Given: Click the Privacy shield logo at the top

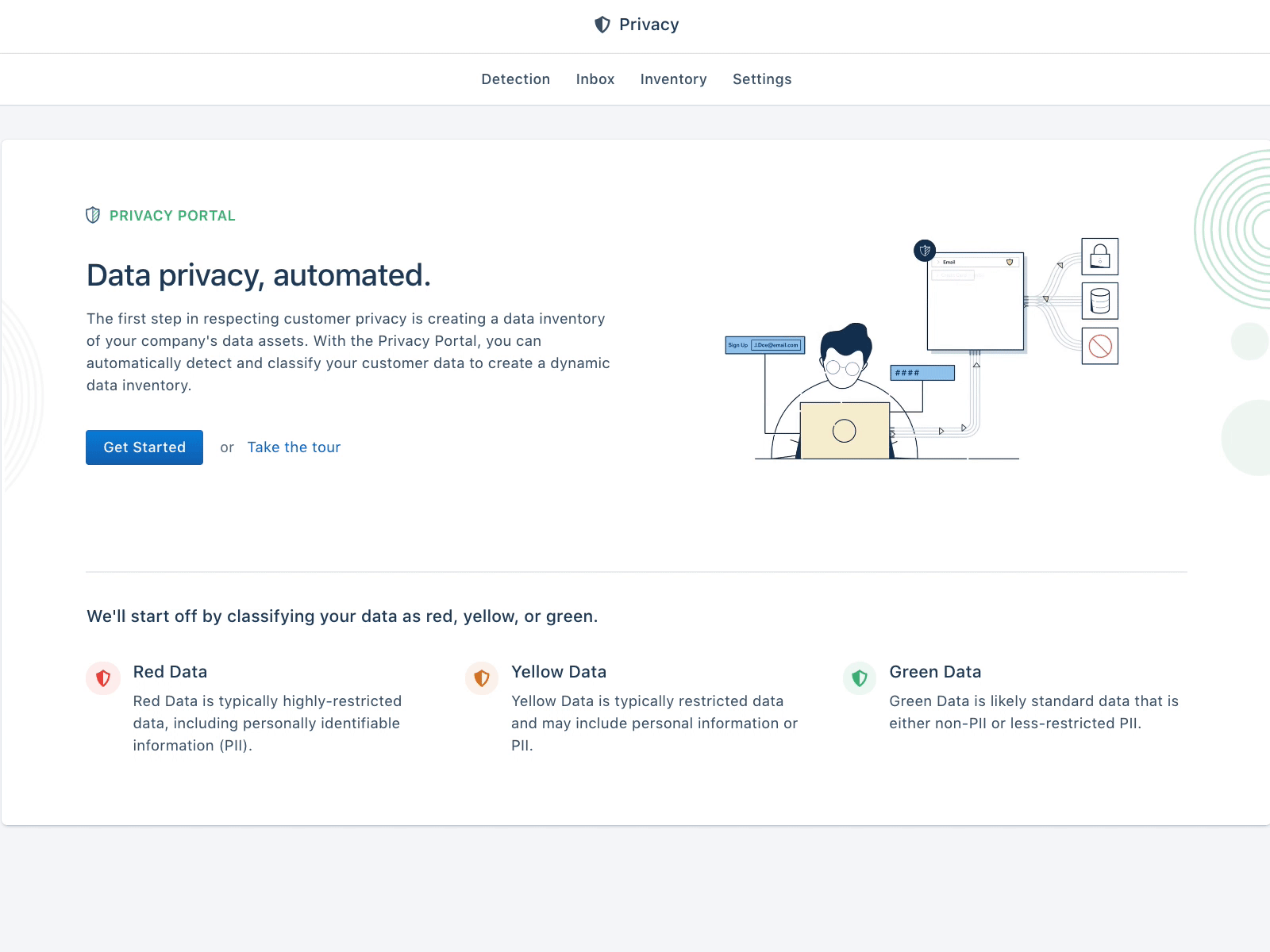Looking at the screenshot, I should pos(602,25).
